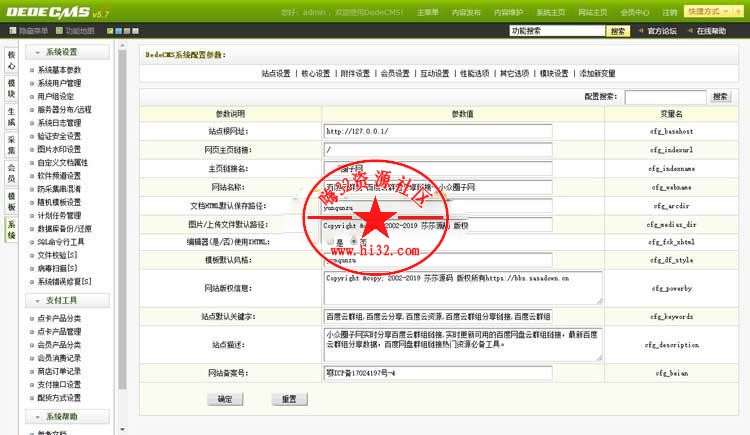Select 否 radio for editor XHTML
Screen dimensions: 750x435
pyautogui.click(x=353, y=243)
